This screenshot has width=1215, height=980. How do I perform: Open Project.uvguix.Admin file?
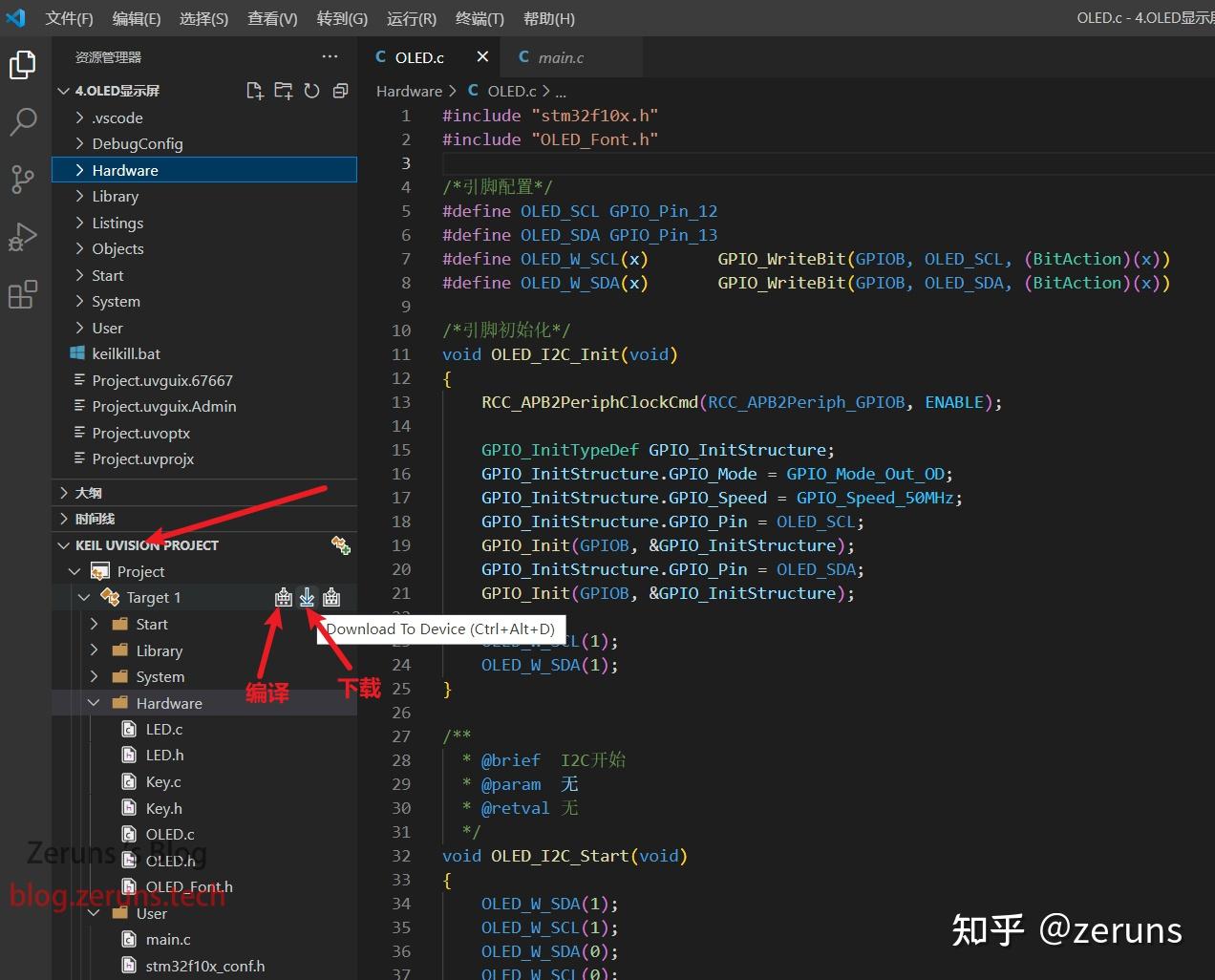click(x=204, y=406)
